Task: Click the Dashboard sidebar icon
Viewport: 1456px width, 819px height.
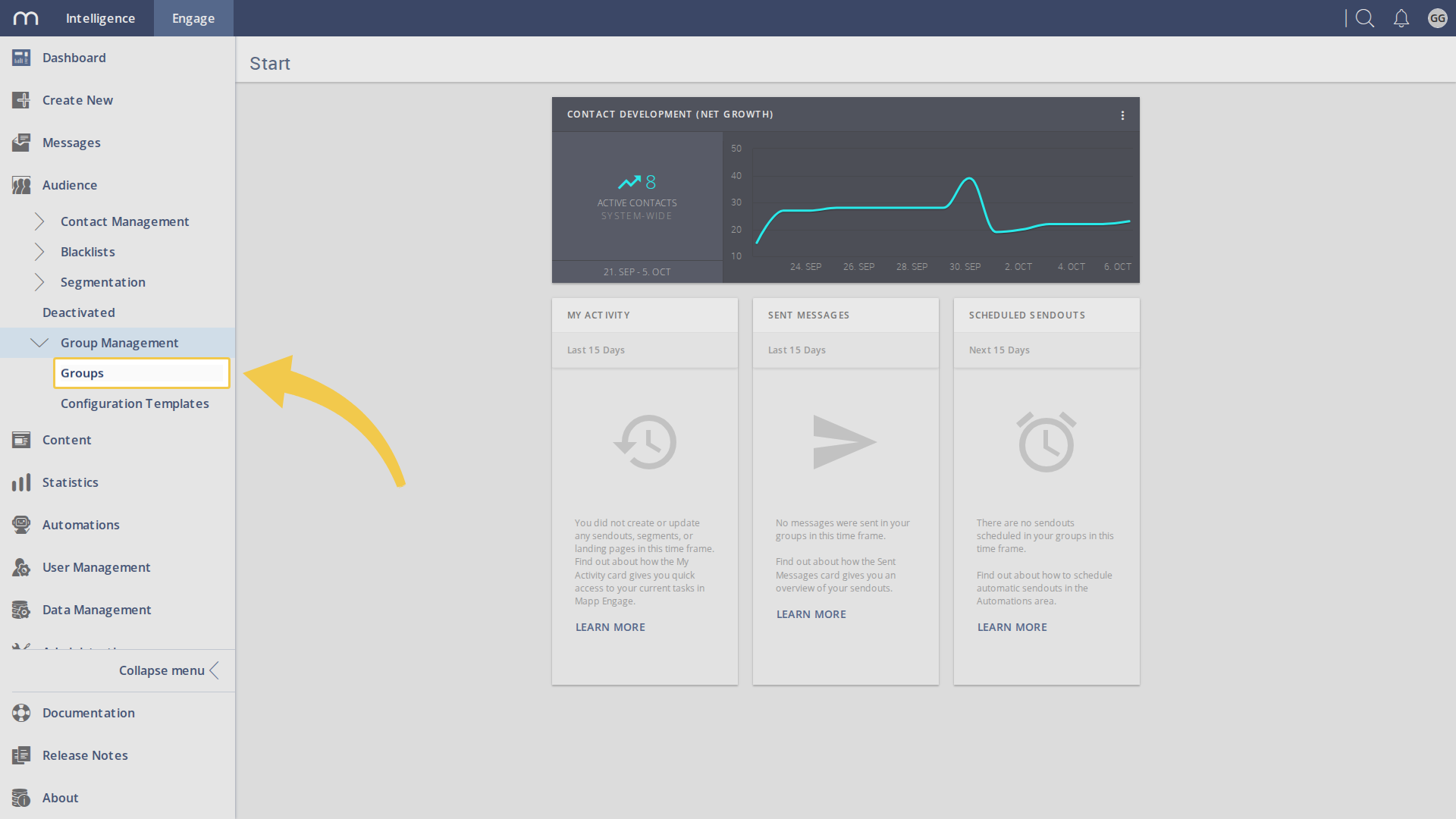Action: pos(21,58)
